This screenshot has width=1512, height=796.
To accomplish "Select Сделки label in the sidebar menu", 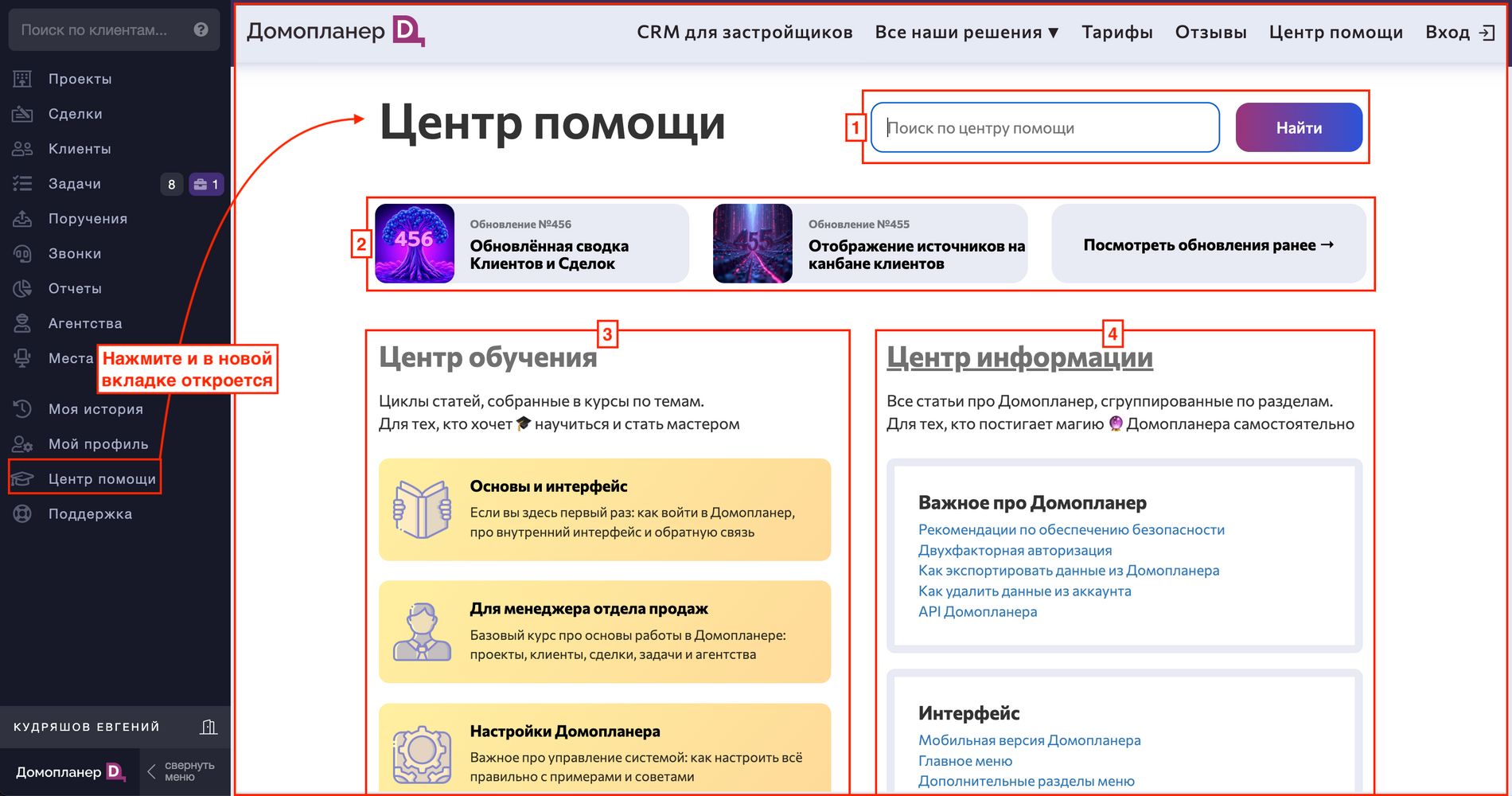I will pos(75,114).
